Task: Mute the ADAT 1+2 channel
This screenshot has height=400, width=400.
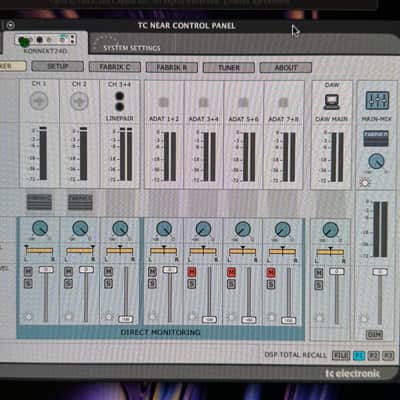Action: 152,272
